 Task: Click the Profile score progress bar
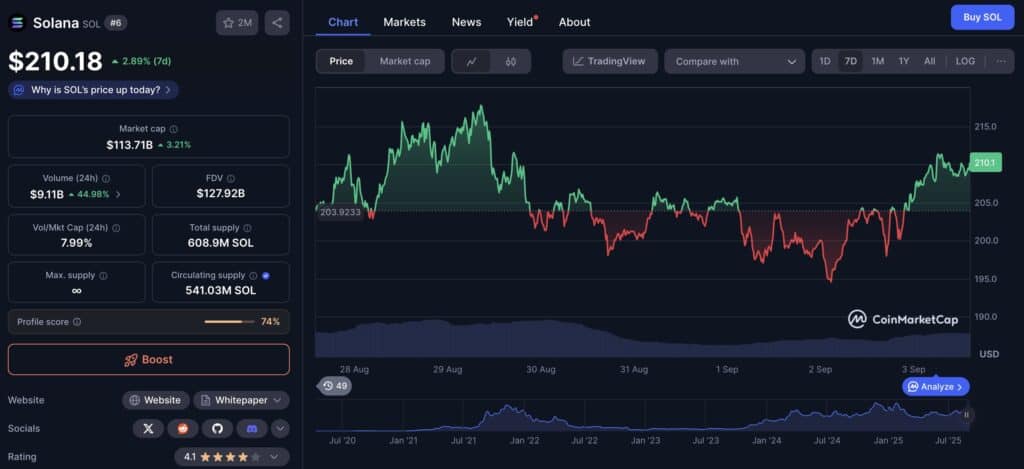point(229,322)
